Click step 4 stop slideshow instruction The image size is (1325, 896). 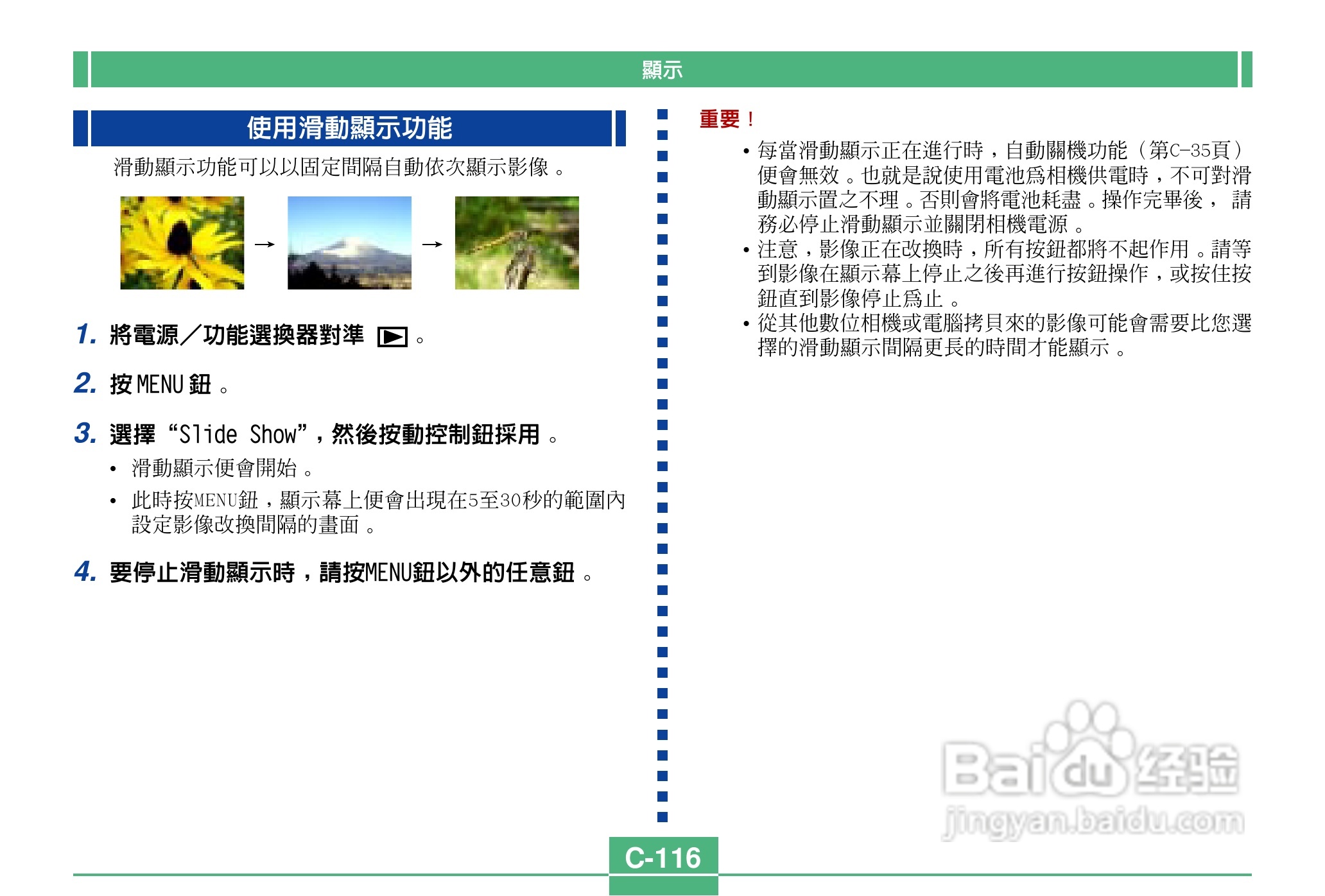[342, 573]
